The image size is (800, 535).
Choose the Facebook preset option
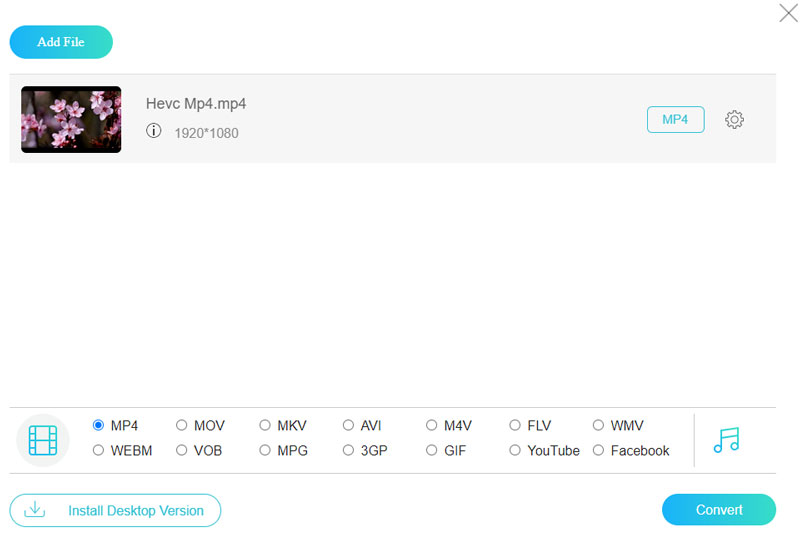pos(599,450)
